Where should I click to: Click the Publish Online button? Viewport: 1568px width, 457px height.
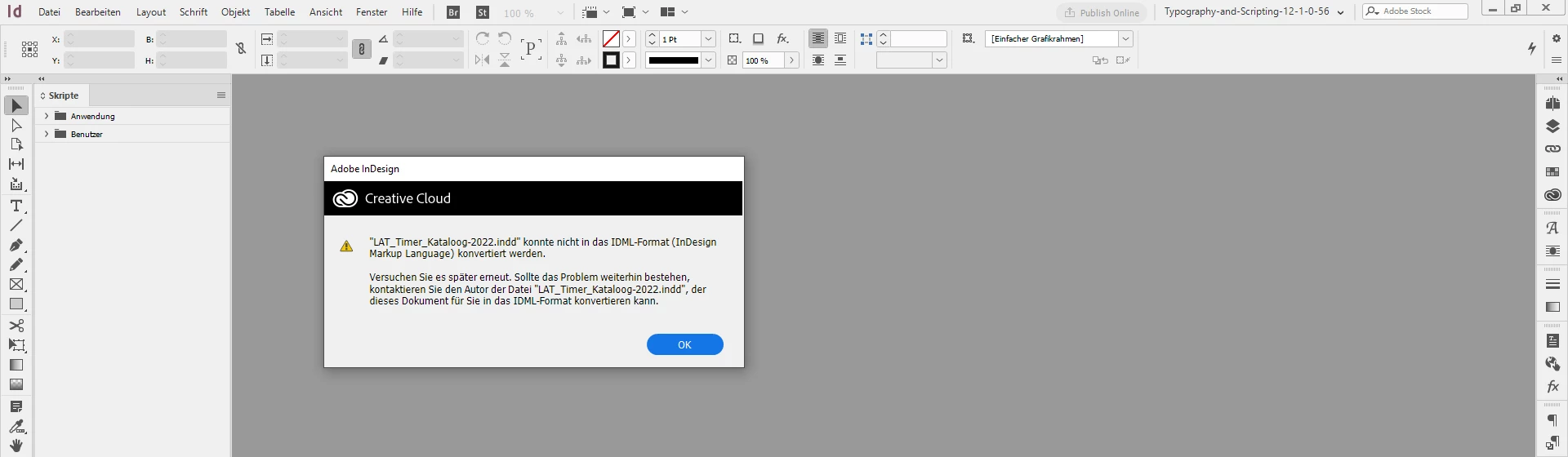point(1102,12)
